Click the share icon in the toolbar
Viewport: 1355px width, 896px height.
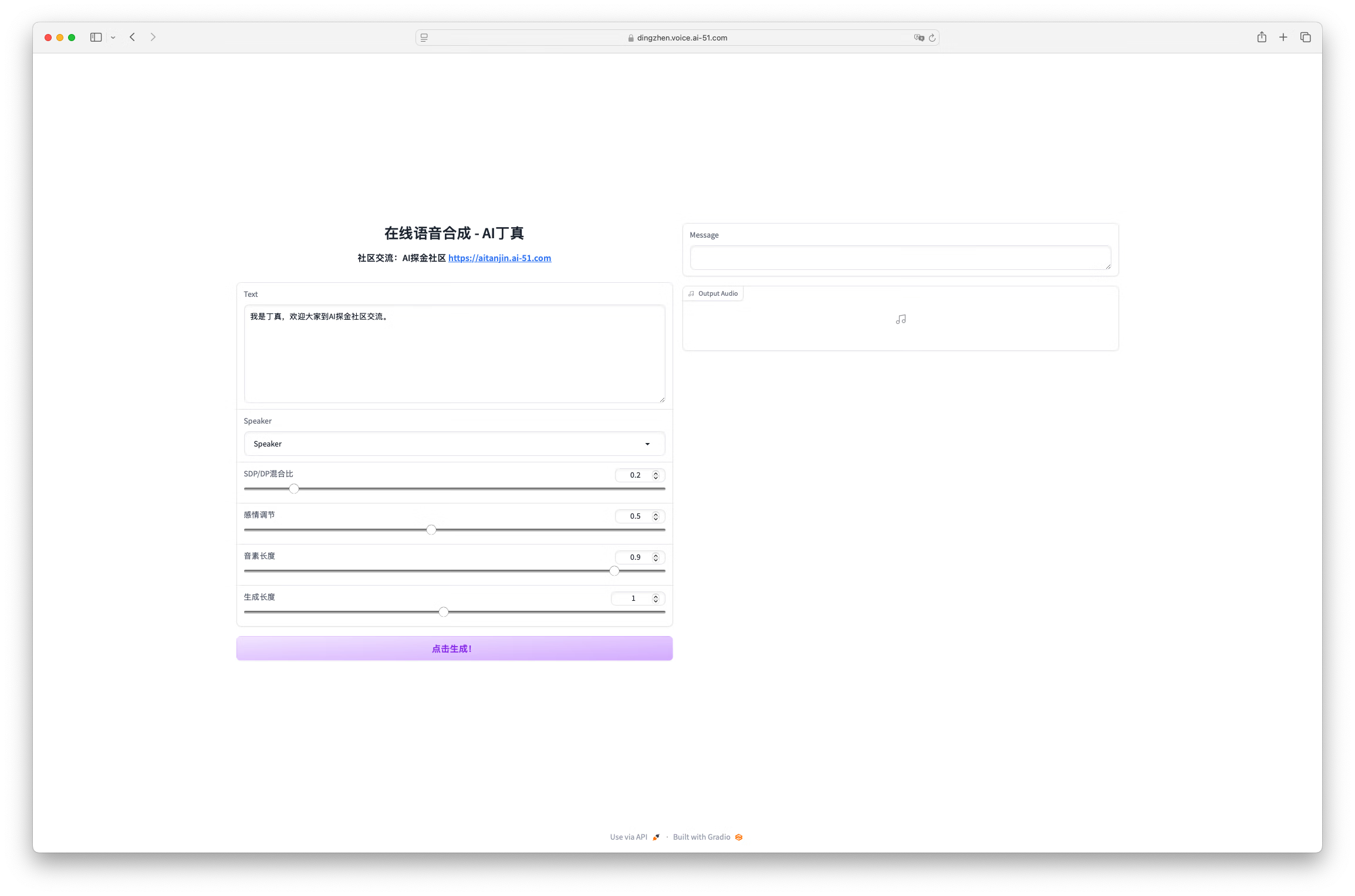tap(1261, 37)
